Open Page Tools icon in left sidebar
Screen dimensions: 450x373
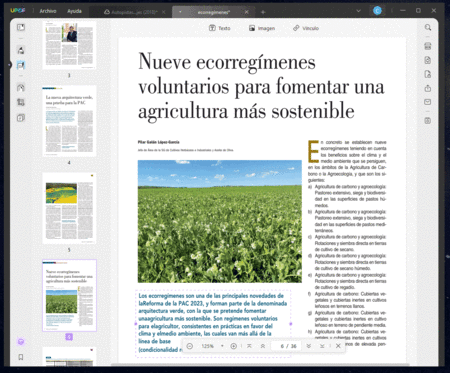click(21, 118)
